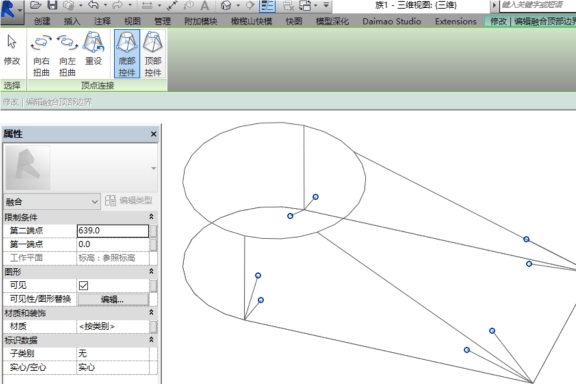Image resolution: width=576 pixels, height=384 pixels.
Task: Select the Aligned Dimension tool
Action: pos(172,5)
